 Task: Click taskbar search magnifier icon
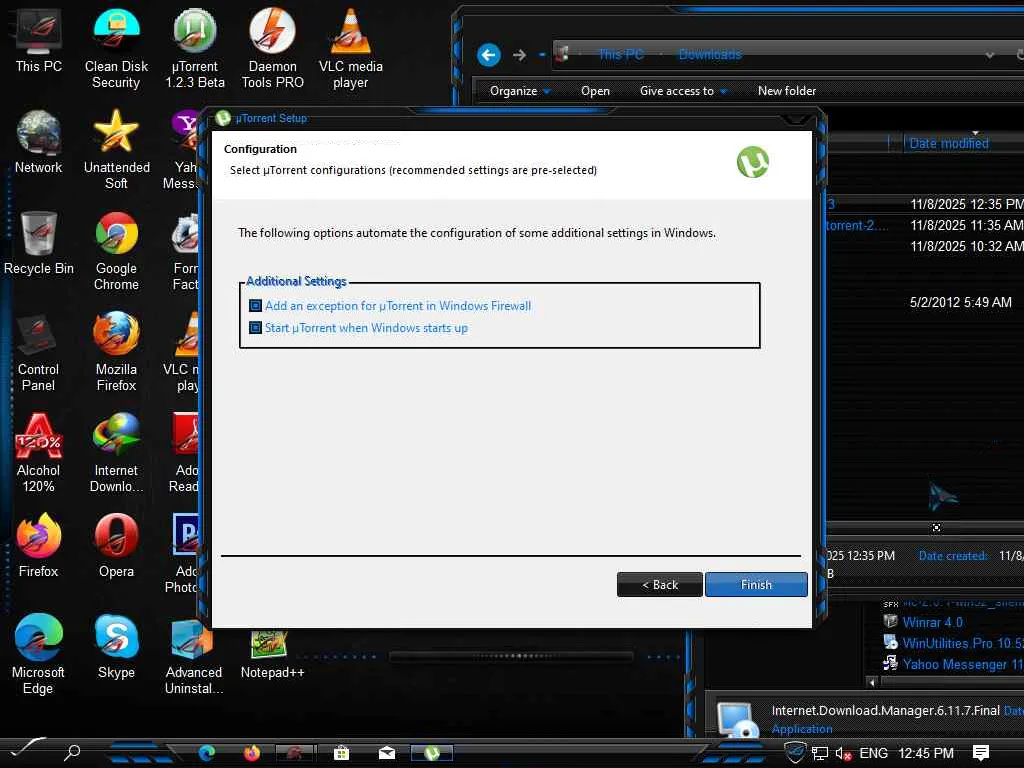pyautogui.click(x=72, y=752)
